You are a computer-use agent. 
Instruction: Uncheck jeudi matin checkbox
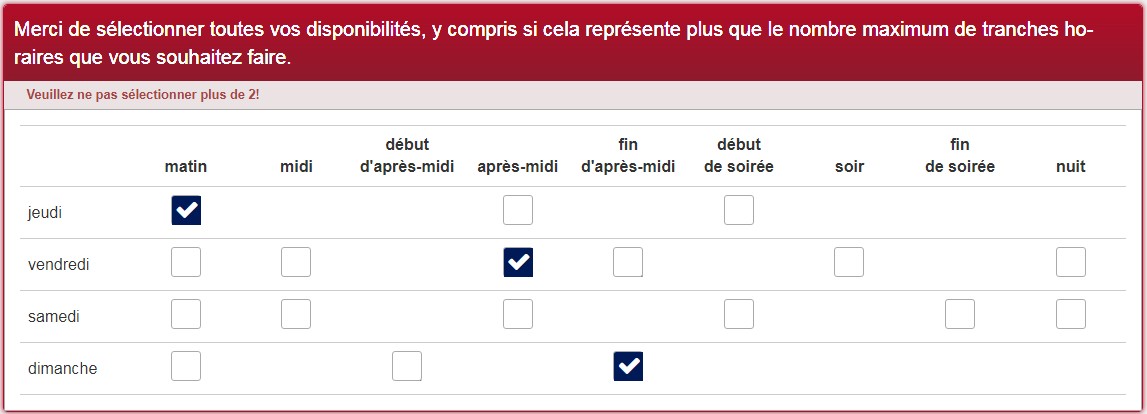coord(186,211)
